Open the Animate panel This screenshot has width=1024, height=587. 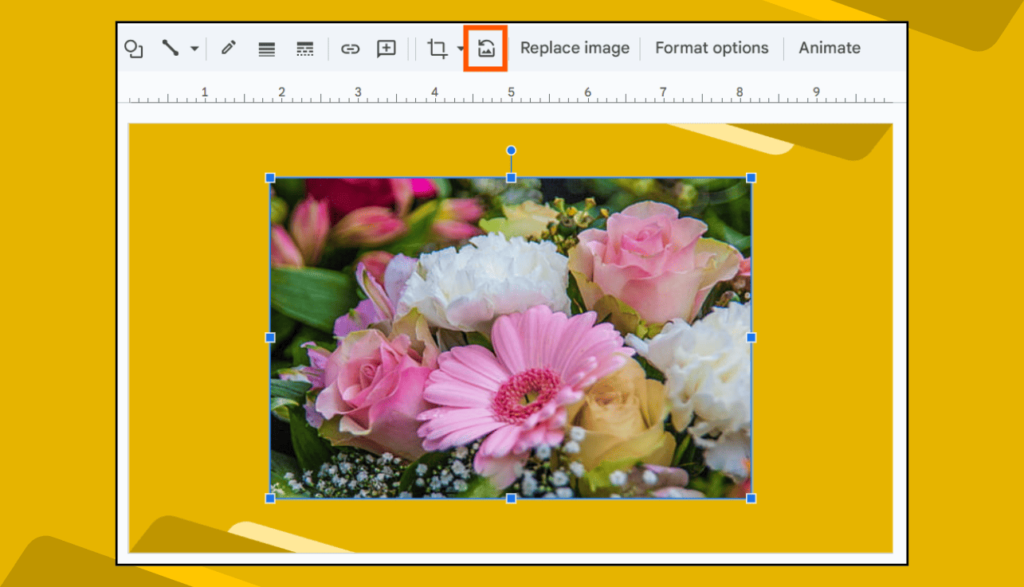pyautogui.click(x=829, y=47)
